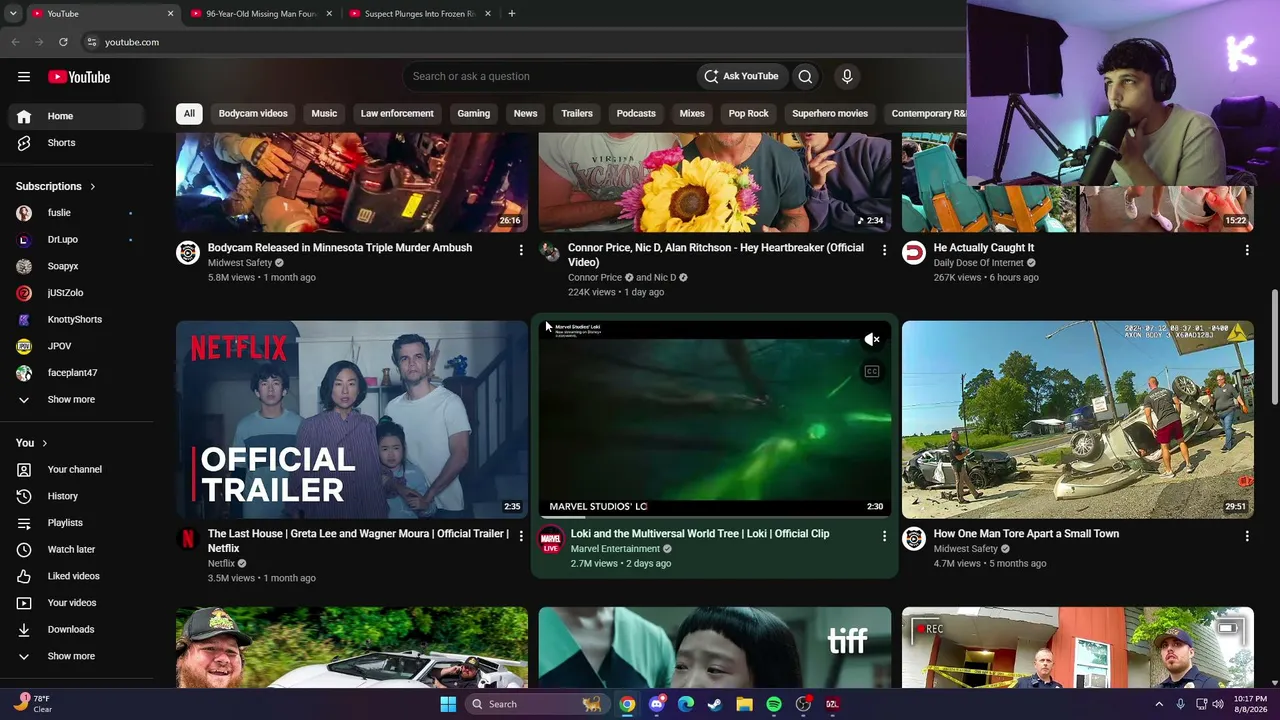The width and height of the screenshot is (1280, 720).
Task: Click the page vertical scrollbar thumb
Action: (1274, 348)
